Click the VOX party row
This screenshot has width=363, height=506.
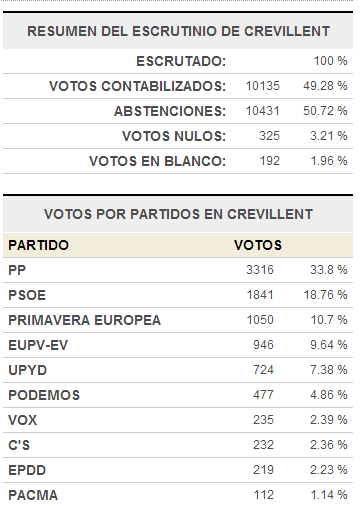coord(178,420)
